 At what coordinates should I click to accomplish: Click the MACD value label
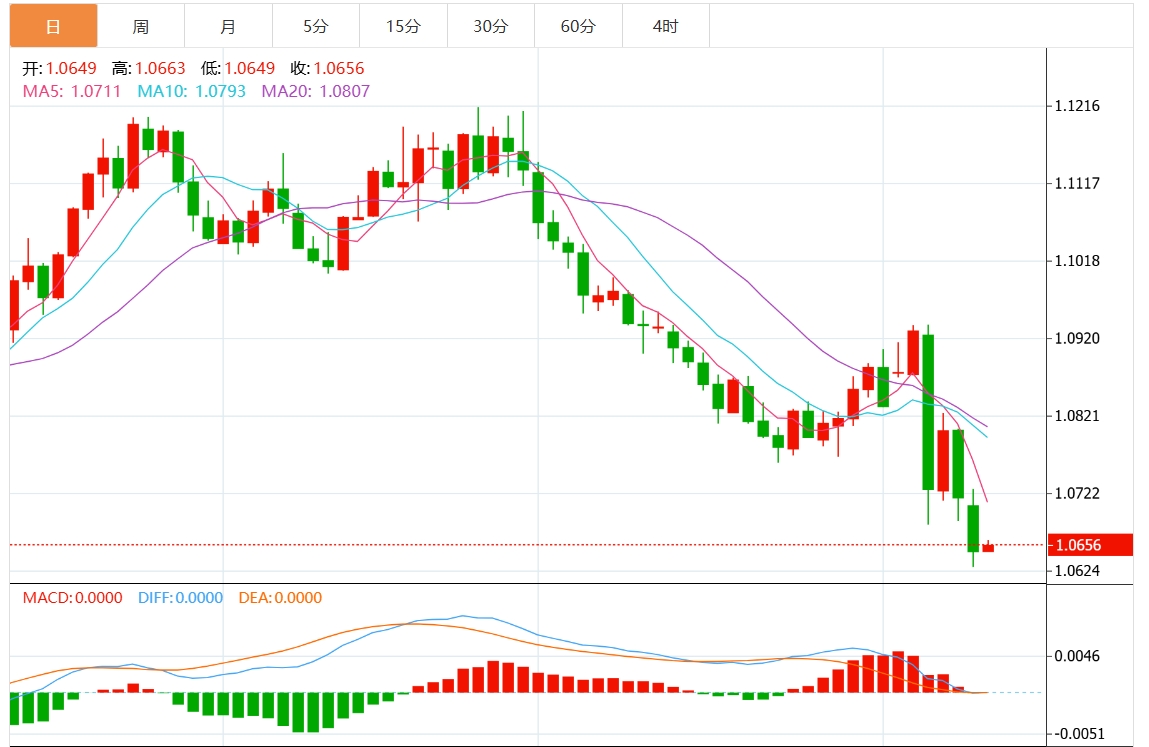pos(73,597)
